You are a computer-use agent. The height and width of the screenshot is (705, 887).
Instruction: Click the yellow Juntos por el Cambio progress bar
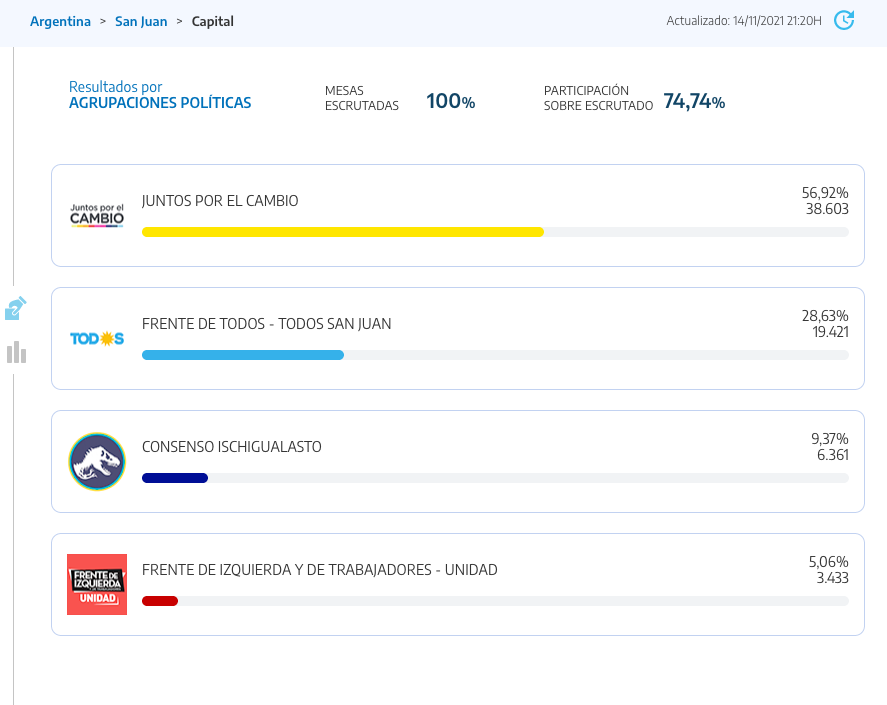[x=343, y=232]
